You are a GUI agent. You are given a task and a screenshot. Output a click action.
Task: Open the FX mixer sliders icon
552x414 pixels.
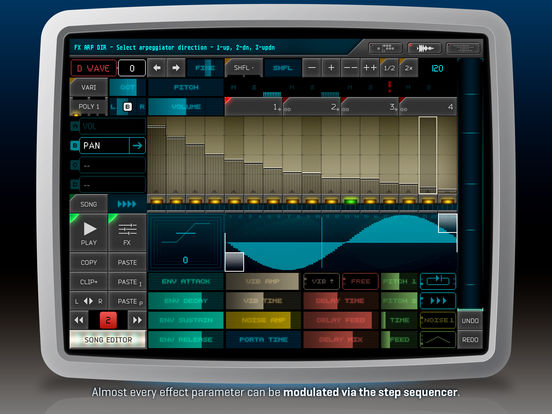[x=127, y=229]
